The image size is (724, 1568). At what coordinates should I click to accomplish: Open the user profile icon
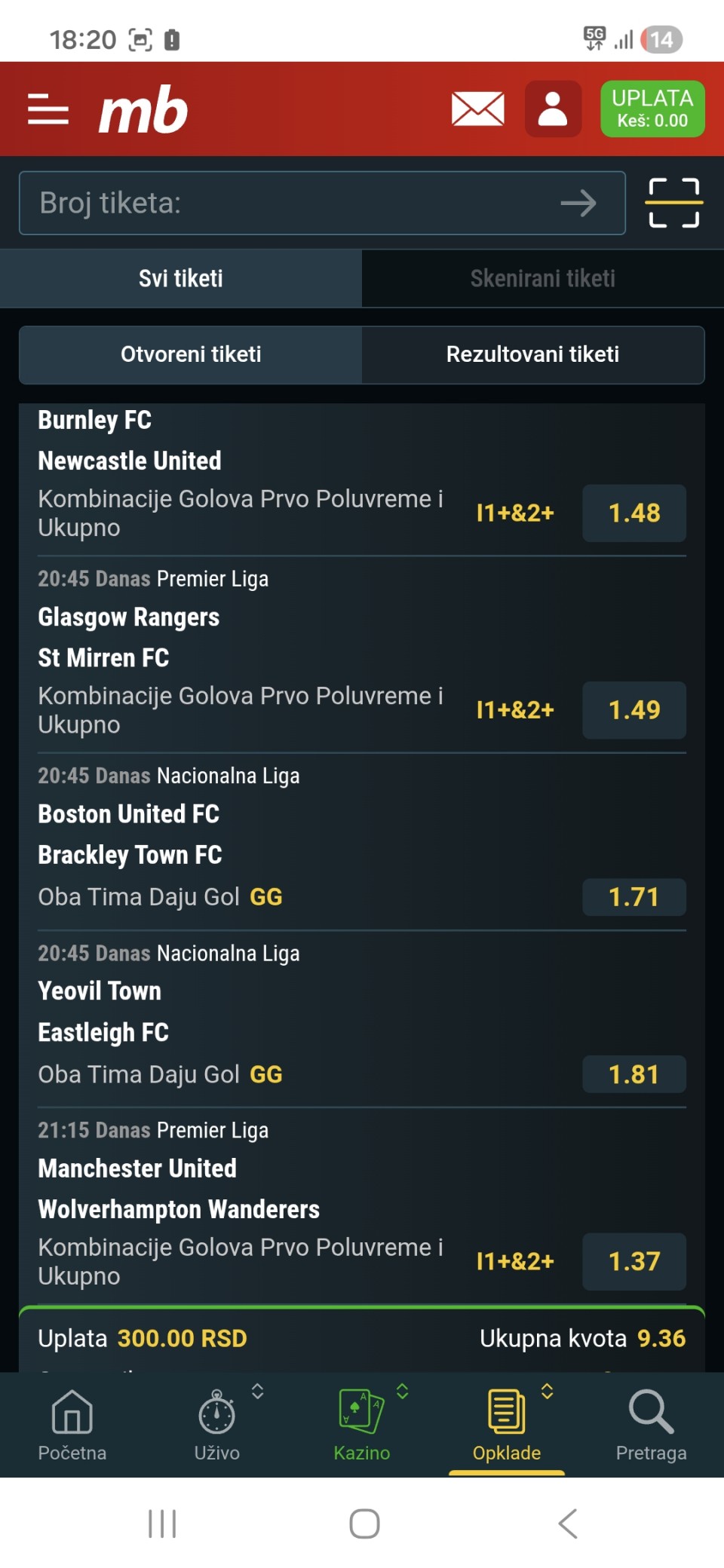[553, 109]
